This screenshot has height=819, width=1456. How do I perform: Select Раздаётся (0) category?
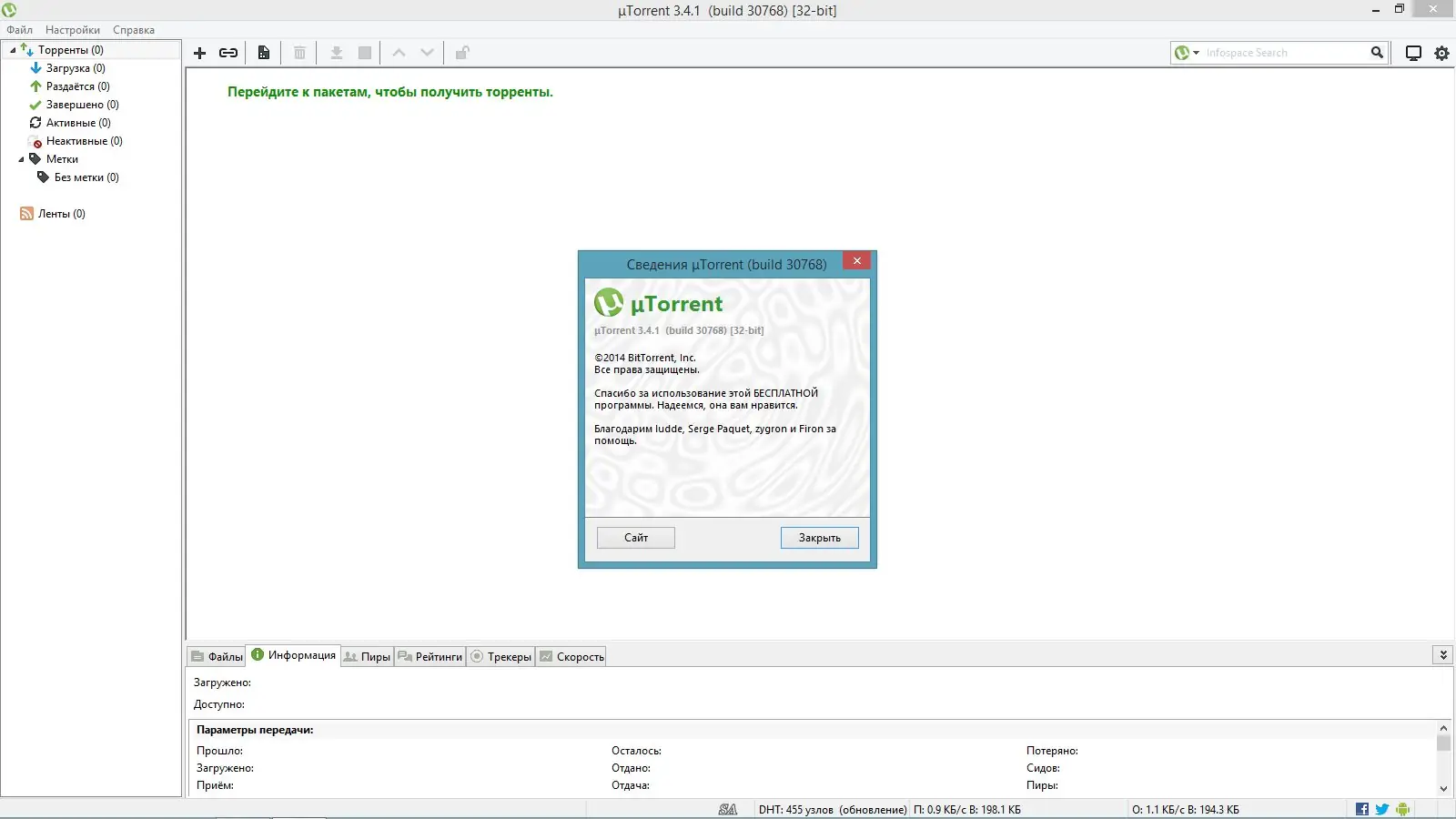78,86
